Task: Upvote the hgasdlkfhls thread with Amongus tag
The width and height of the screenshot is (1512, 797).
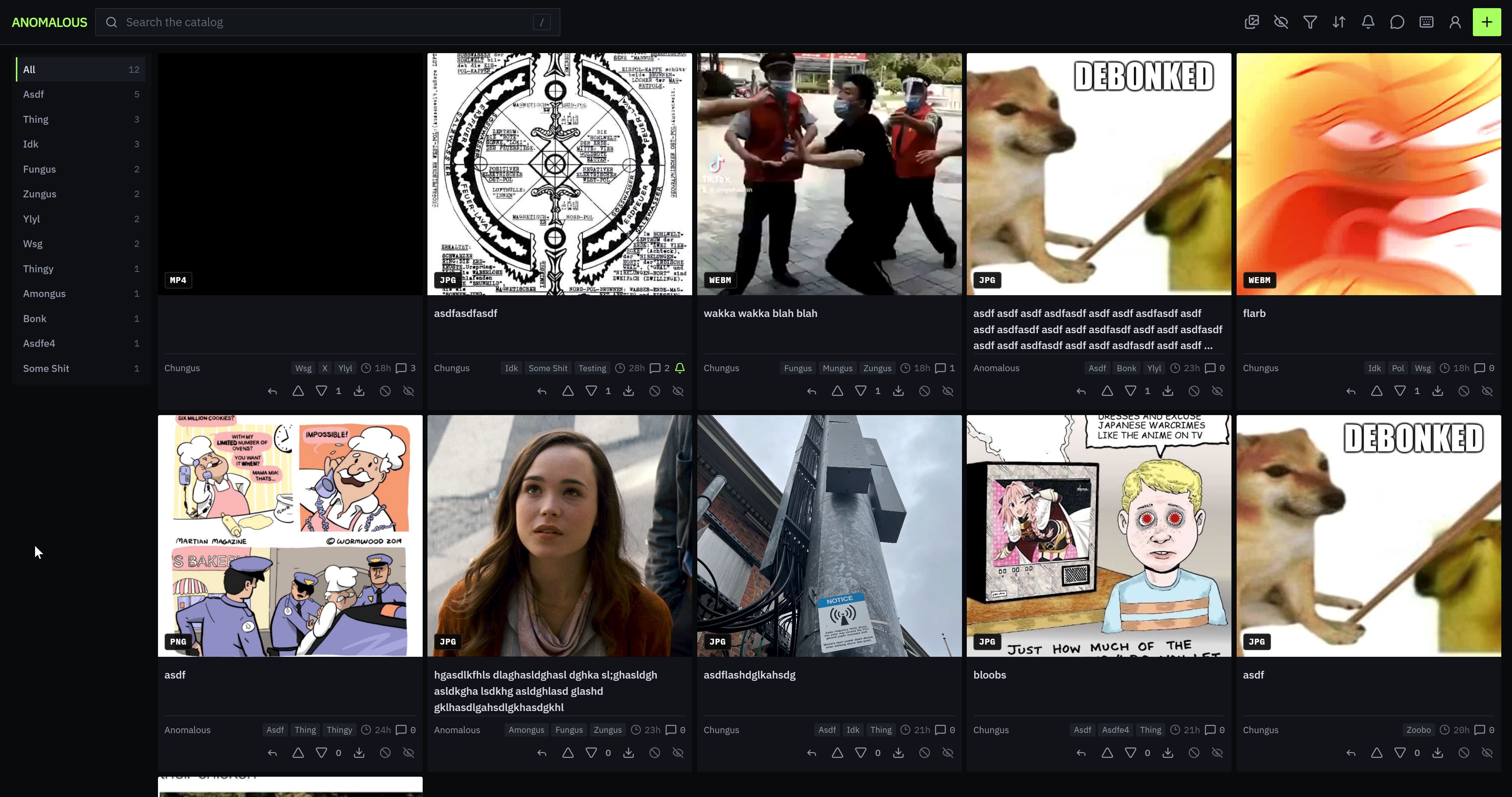Action: pos(568,752)
